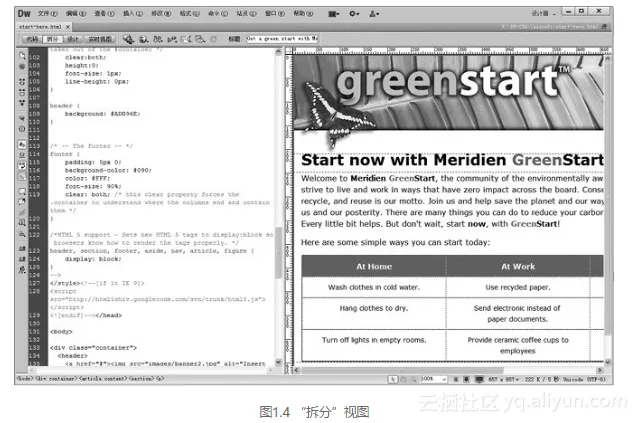
Task: Click the file path icon beside document path
Action: pyautogui.click(x=605, y=27)
